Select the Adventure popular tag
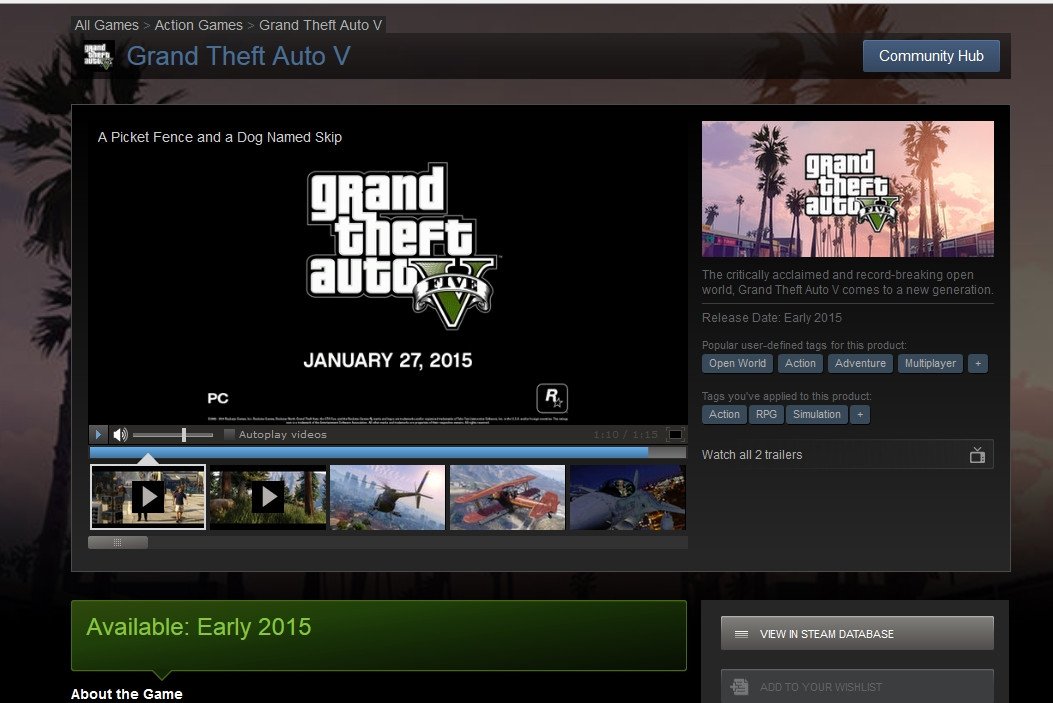This screenshot has width=1053, height=703. [860, 363]
